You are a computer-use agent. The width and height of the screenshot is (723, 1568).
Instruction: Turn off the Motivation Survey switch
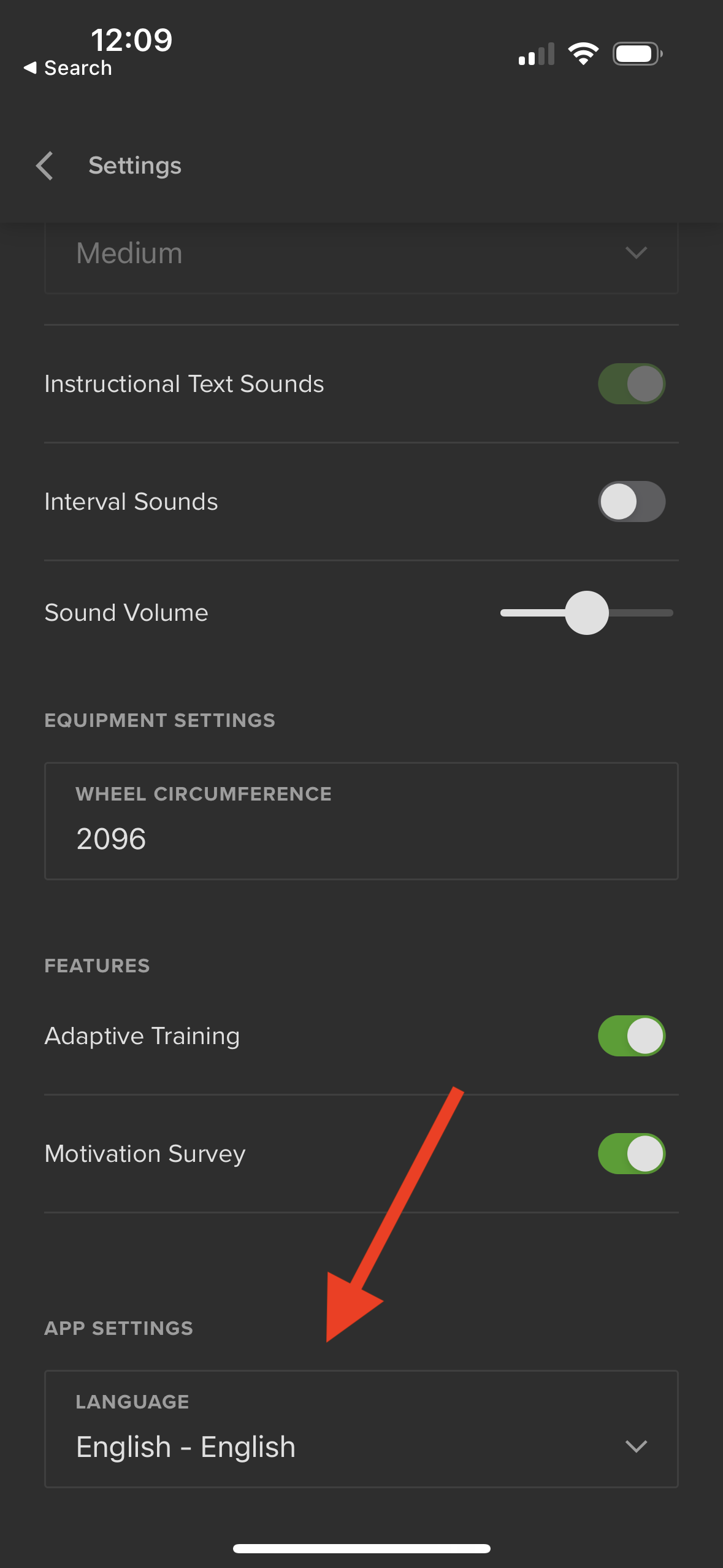632,1154
